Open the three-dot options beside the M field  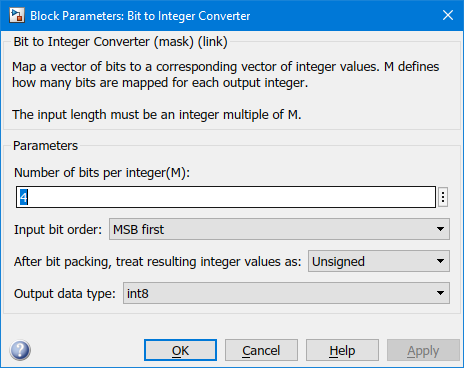click(x=443, y=197)
